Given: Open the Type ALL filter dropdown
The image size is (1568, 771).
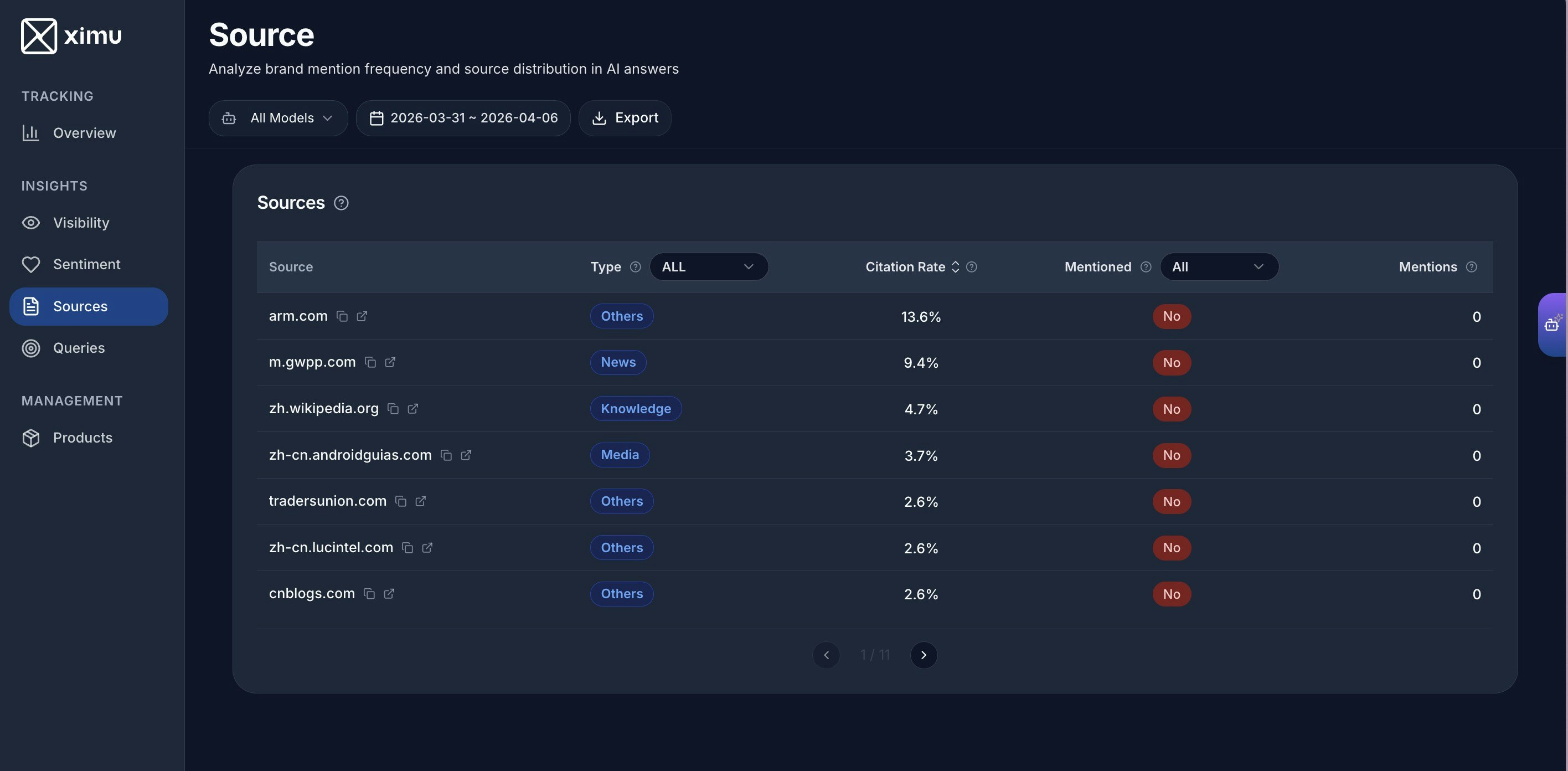Looking at the screenshot, I should (709, 267).
